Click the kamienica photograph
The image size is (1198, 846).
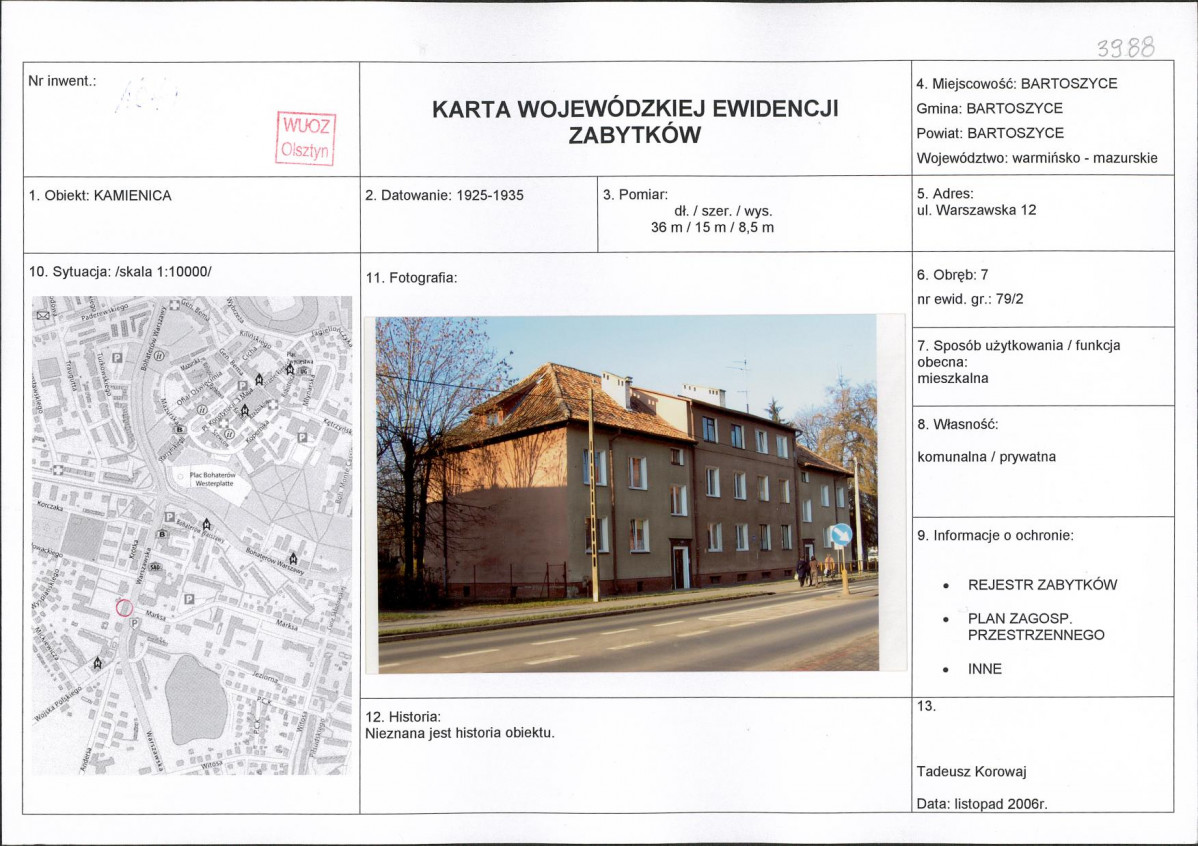(x=627, y=494)
